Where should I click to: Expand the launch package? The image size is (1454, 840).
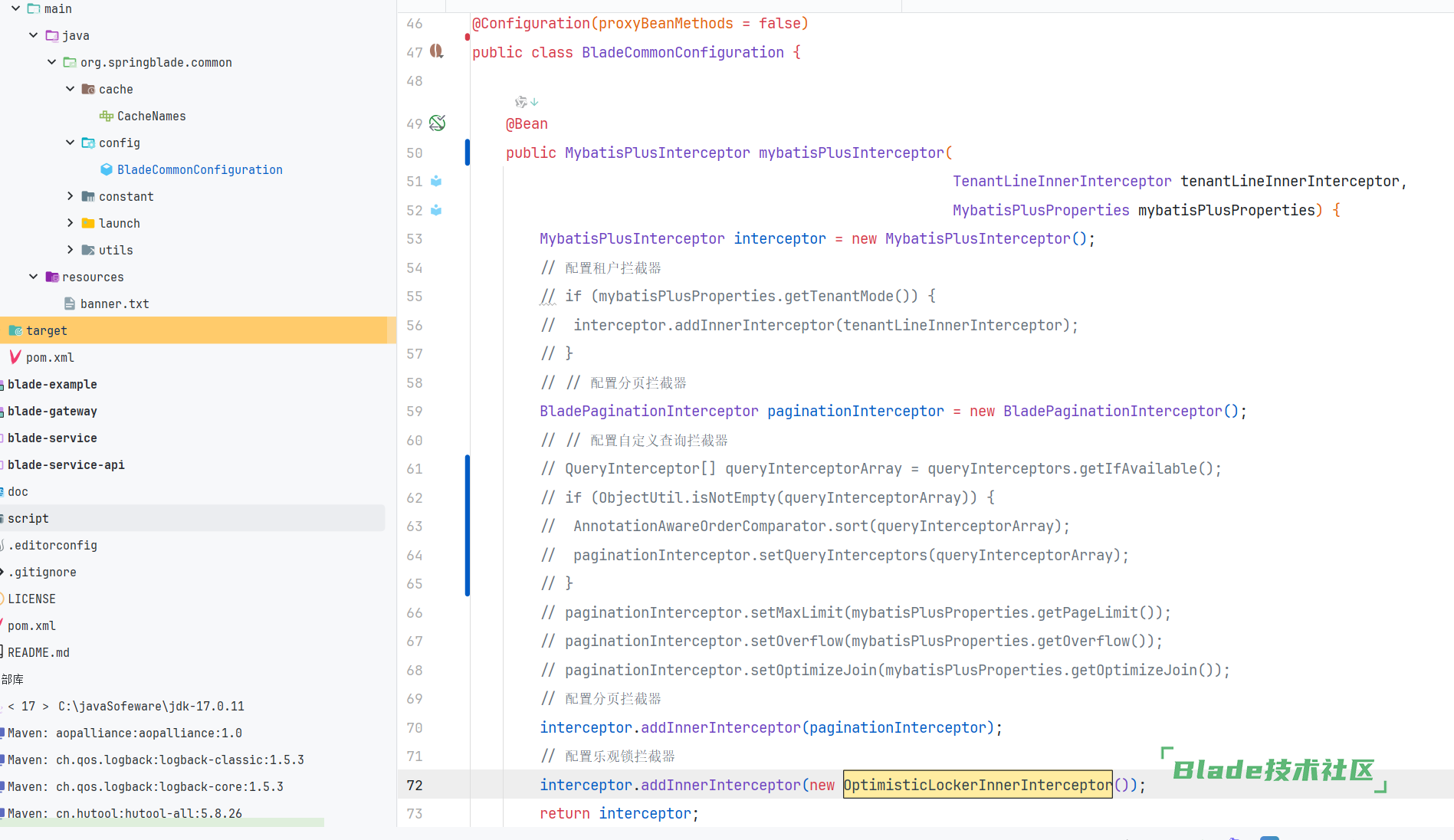click(x=71, y=223)
